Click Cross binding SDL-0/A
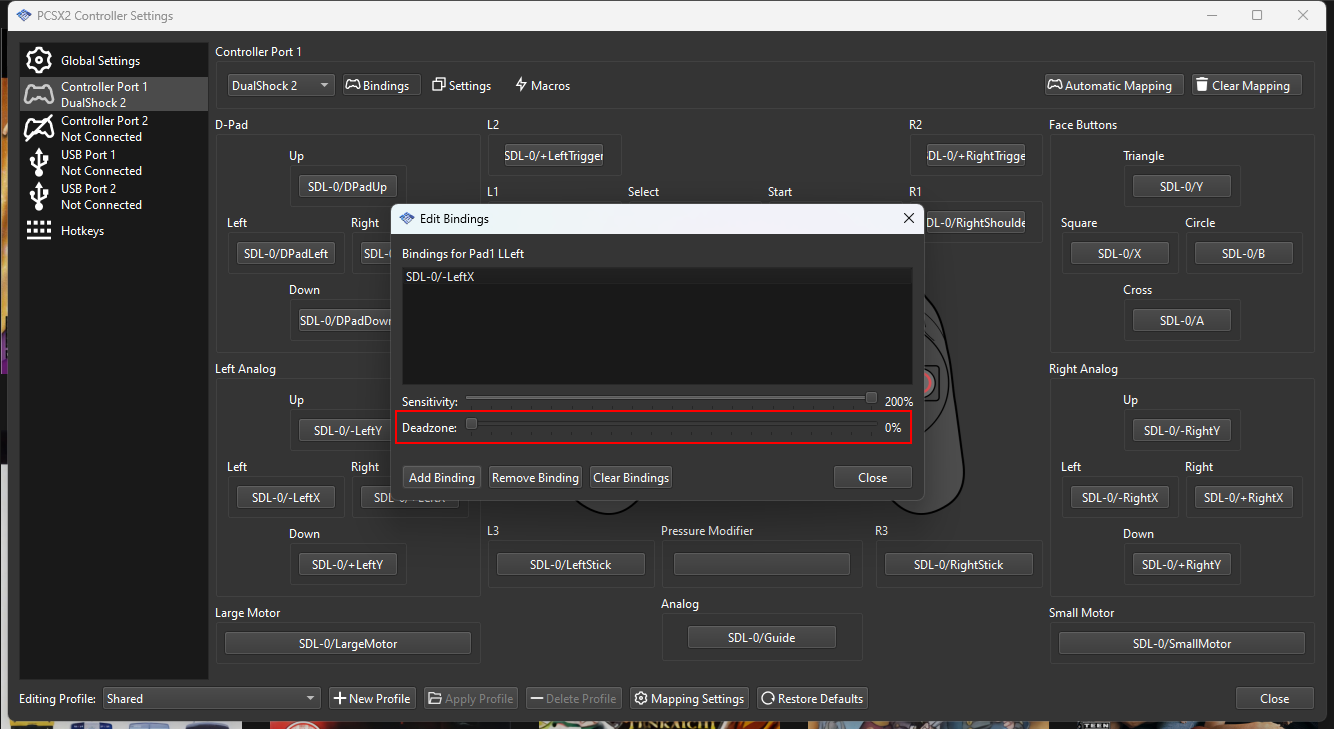The width and height of the screenshot is (1334, 729). coord(1181,320)
